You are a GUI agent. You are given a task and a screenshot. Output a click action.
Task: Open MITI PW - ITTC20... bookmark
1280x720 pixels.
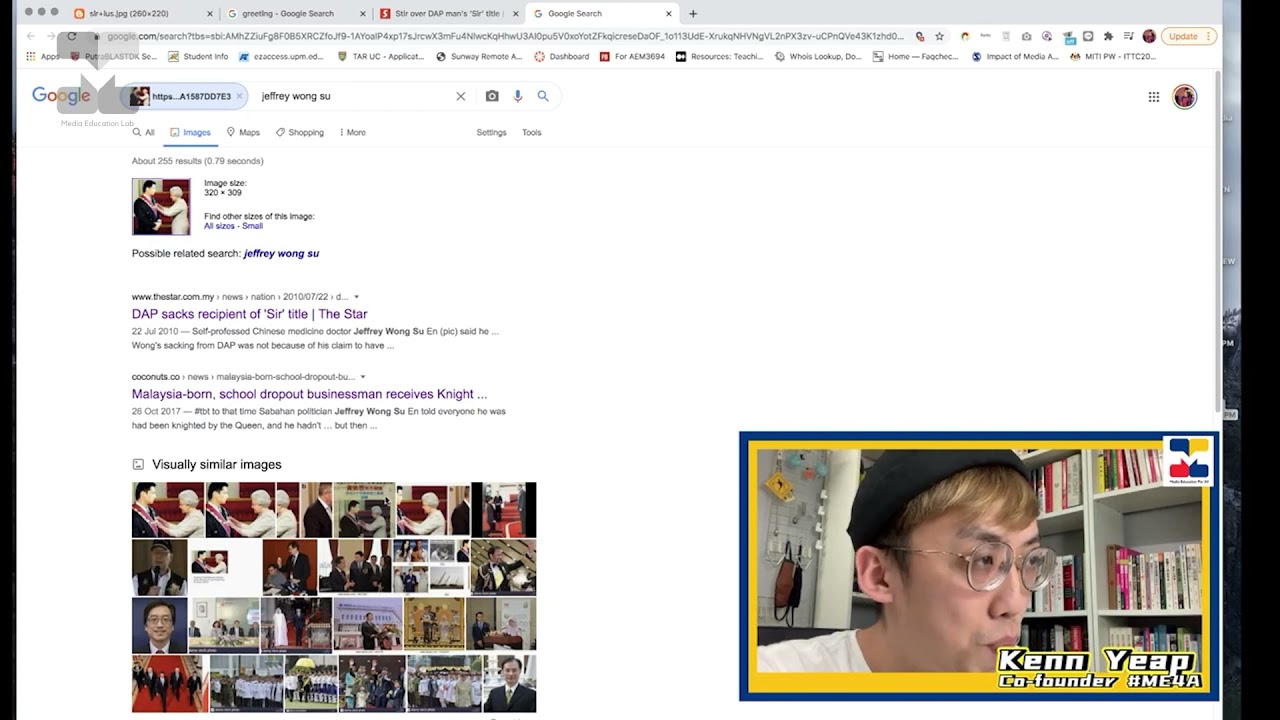(x=1112, y=57)
